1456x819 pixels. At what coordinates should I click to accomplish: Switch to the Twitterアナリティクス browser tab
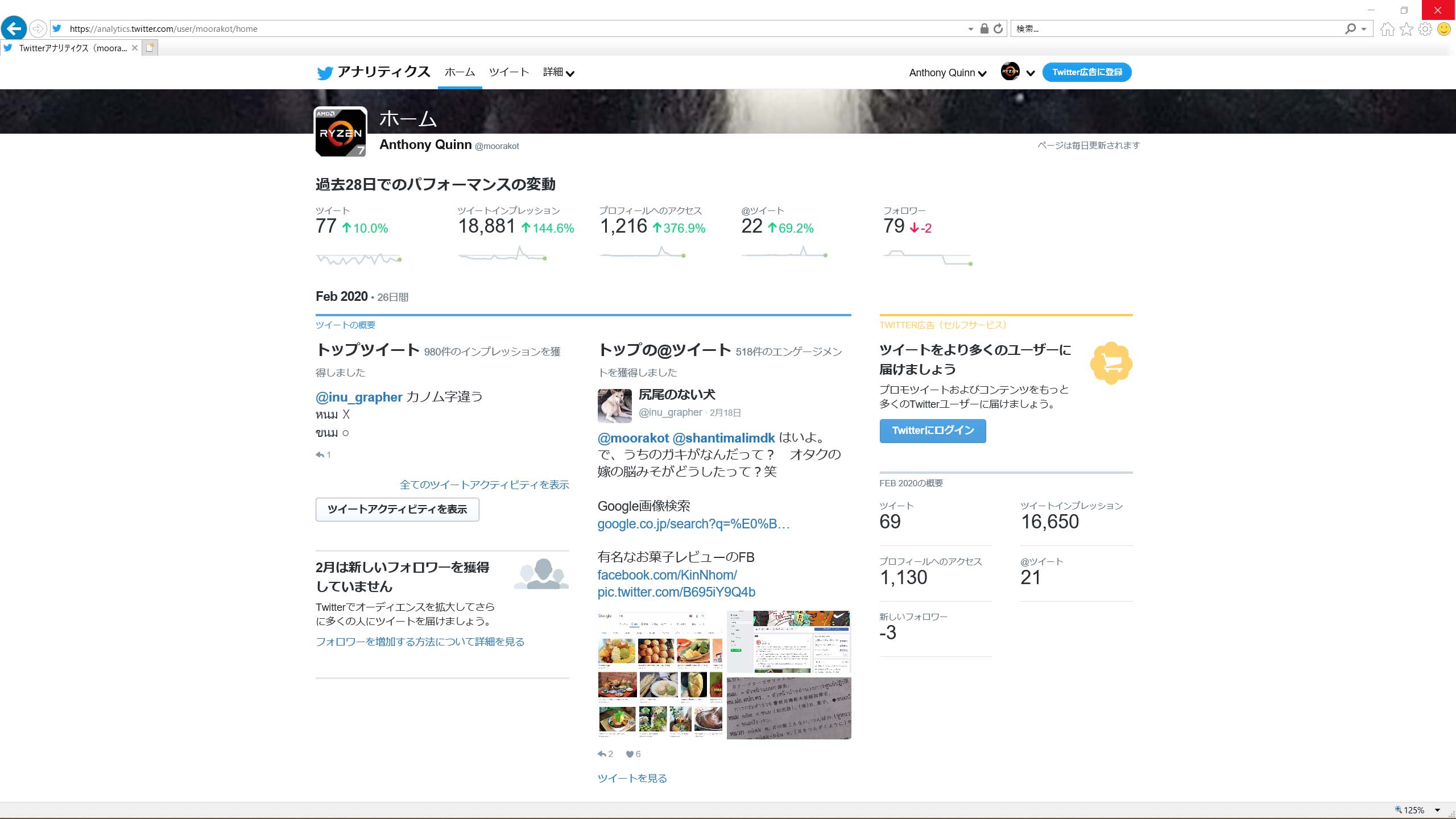click(x=71, y=48)
